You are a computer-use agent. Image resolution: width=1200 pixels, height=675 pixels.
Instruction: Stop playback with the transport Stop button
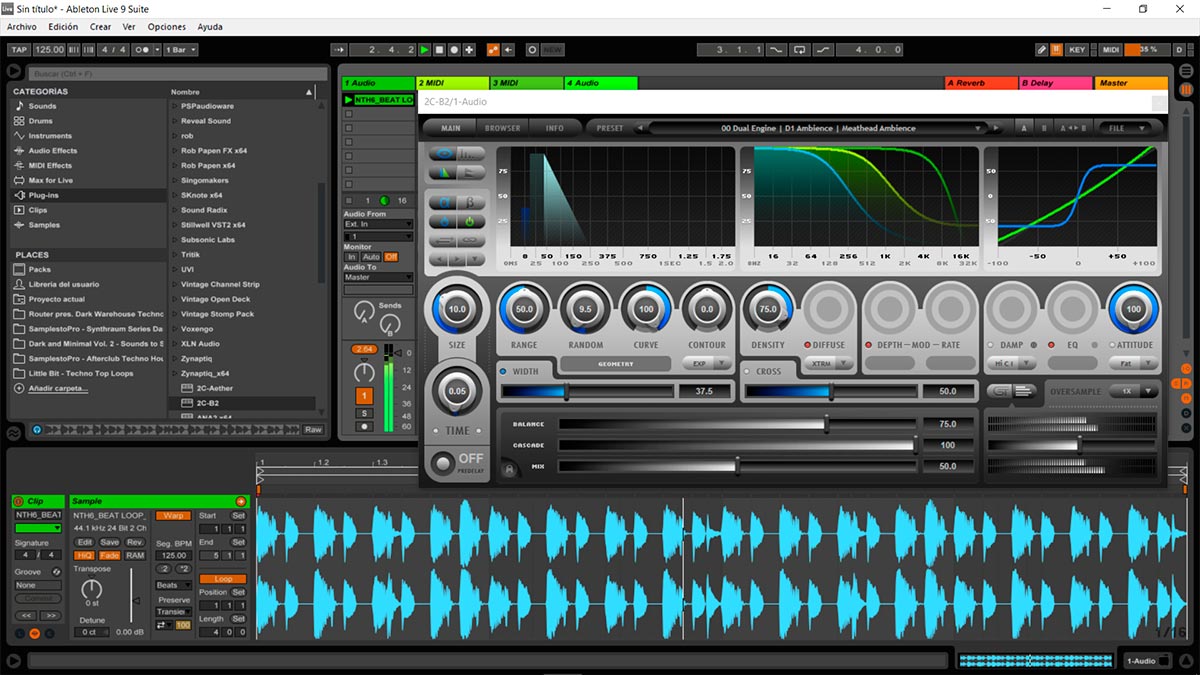439,49
